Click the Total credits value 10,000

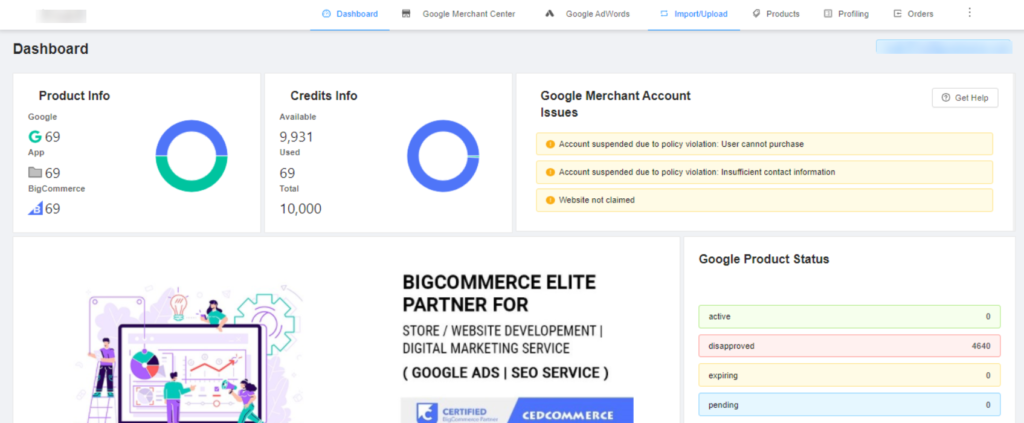point(300,209)
